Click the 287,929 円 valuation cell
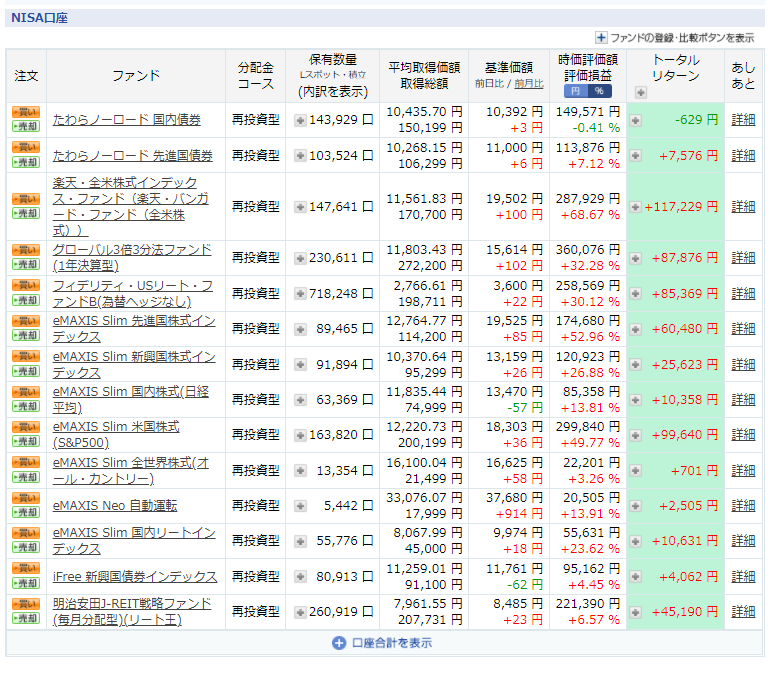 pos(588,199)
